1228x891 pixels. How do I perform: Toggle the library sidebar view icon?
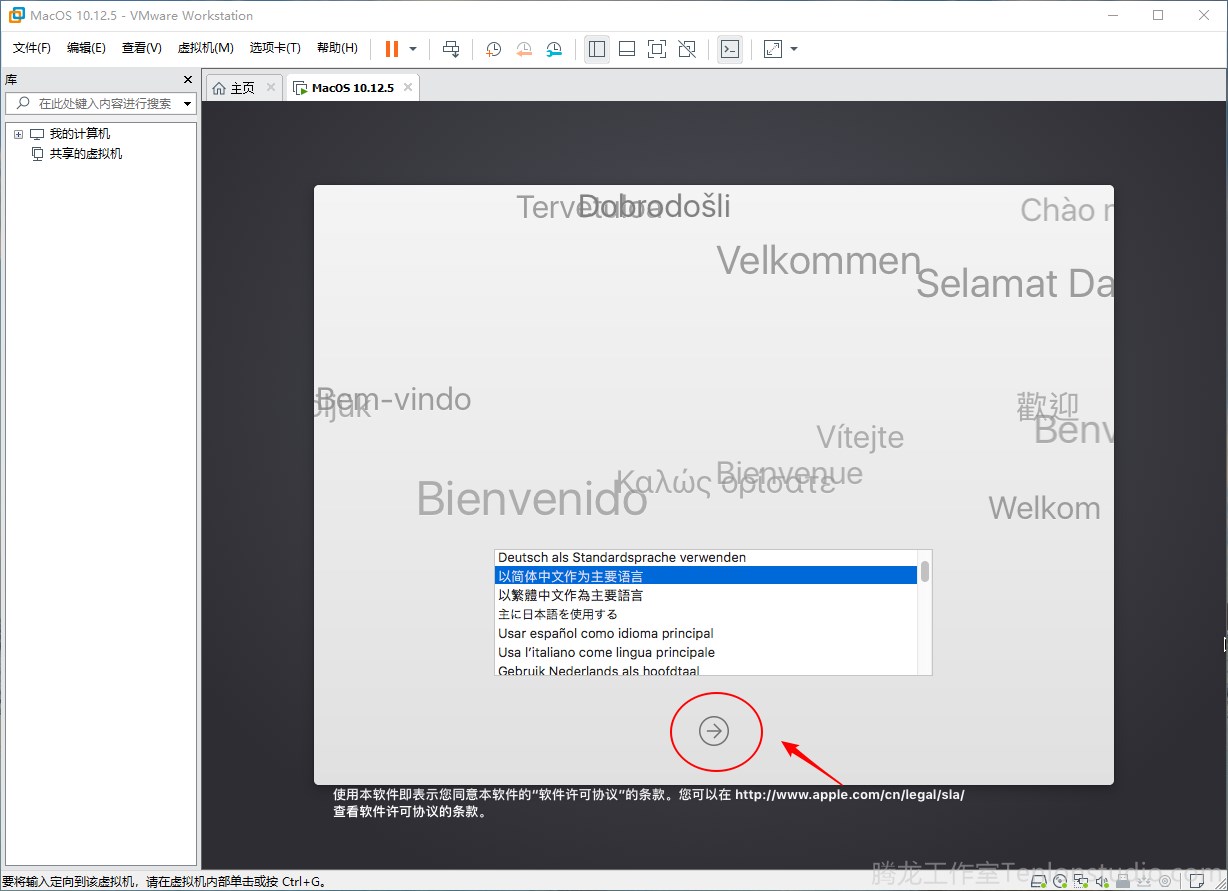coord(597,49)
